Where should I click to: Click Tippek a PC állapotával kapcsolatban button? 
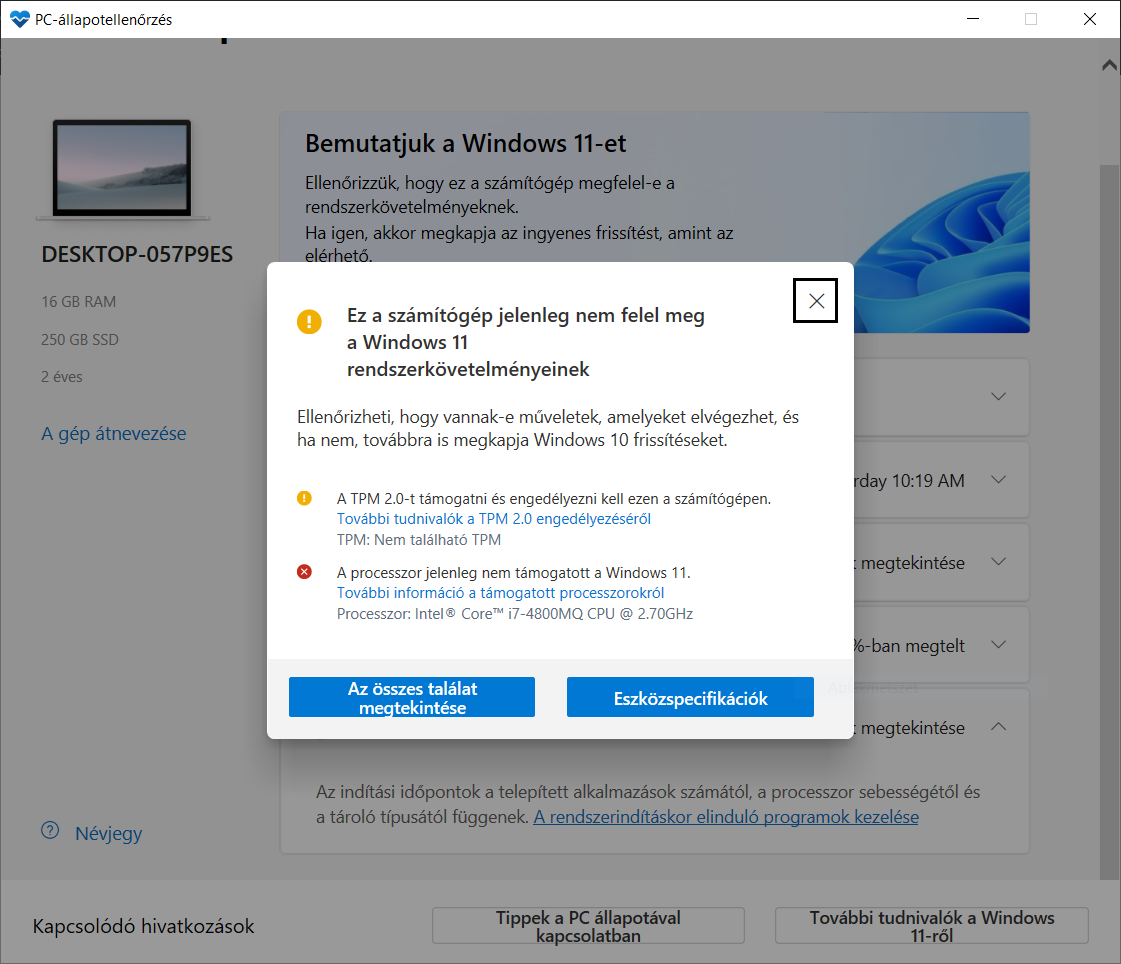[x=588, y=926]
